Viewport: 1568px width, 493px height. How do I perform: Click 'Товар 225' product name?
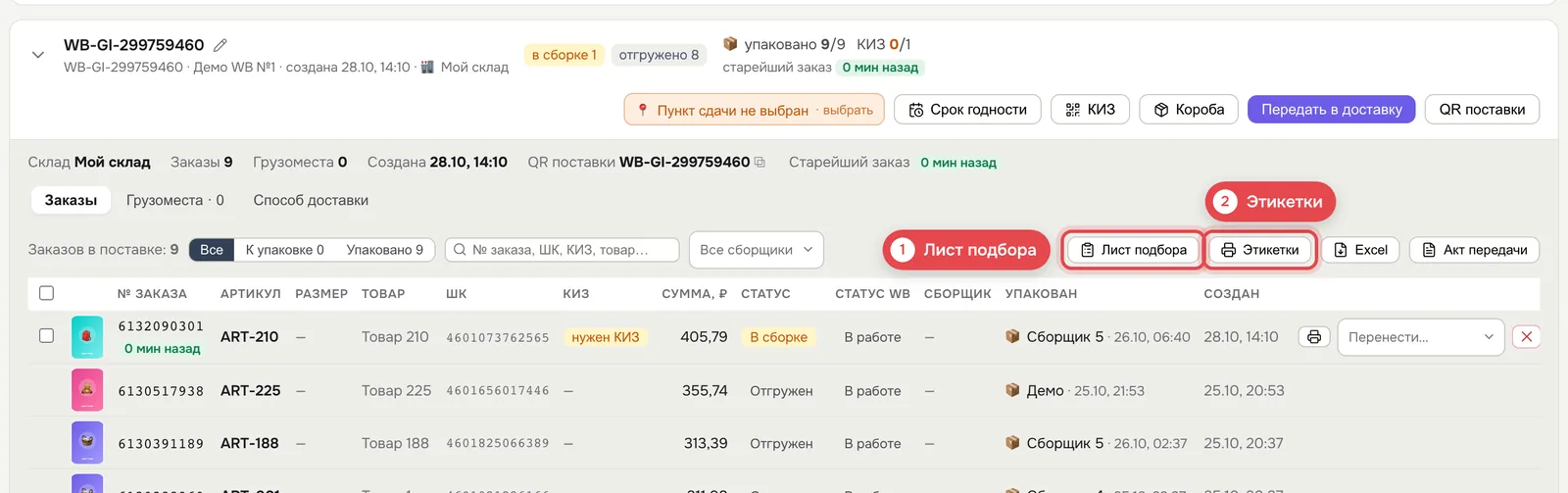[x=396, y=390]
